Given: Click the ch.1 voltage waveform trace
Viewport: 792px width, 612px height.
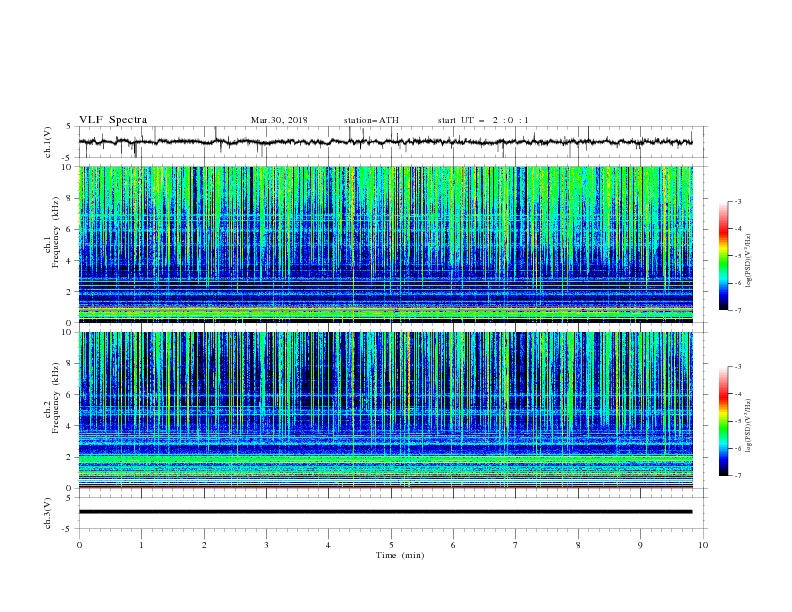Looking at the screenshot, I should point(386,142).
